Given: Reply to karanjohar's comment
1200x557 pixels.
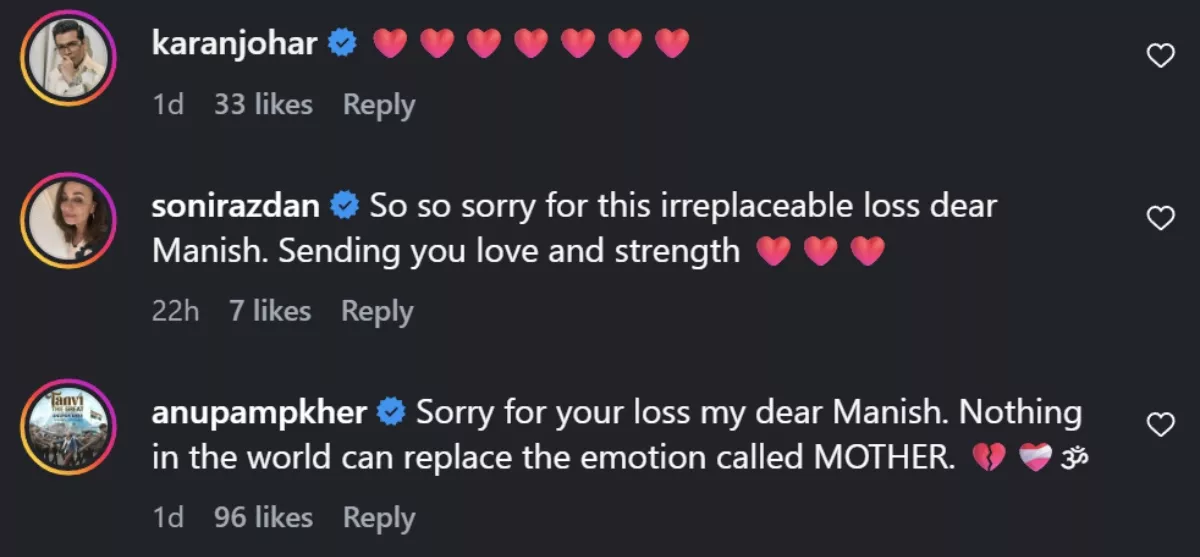Looking at the screenshot, I should click(379, 105).
